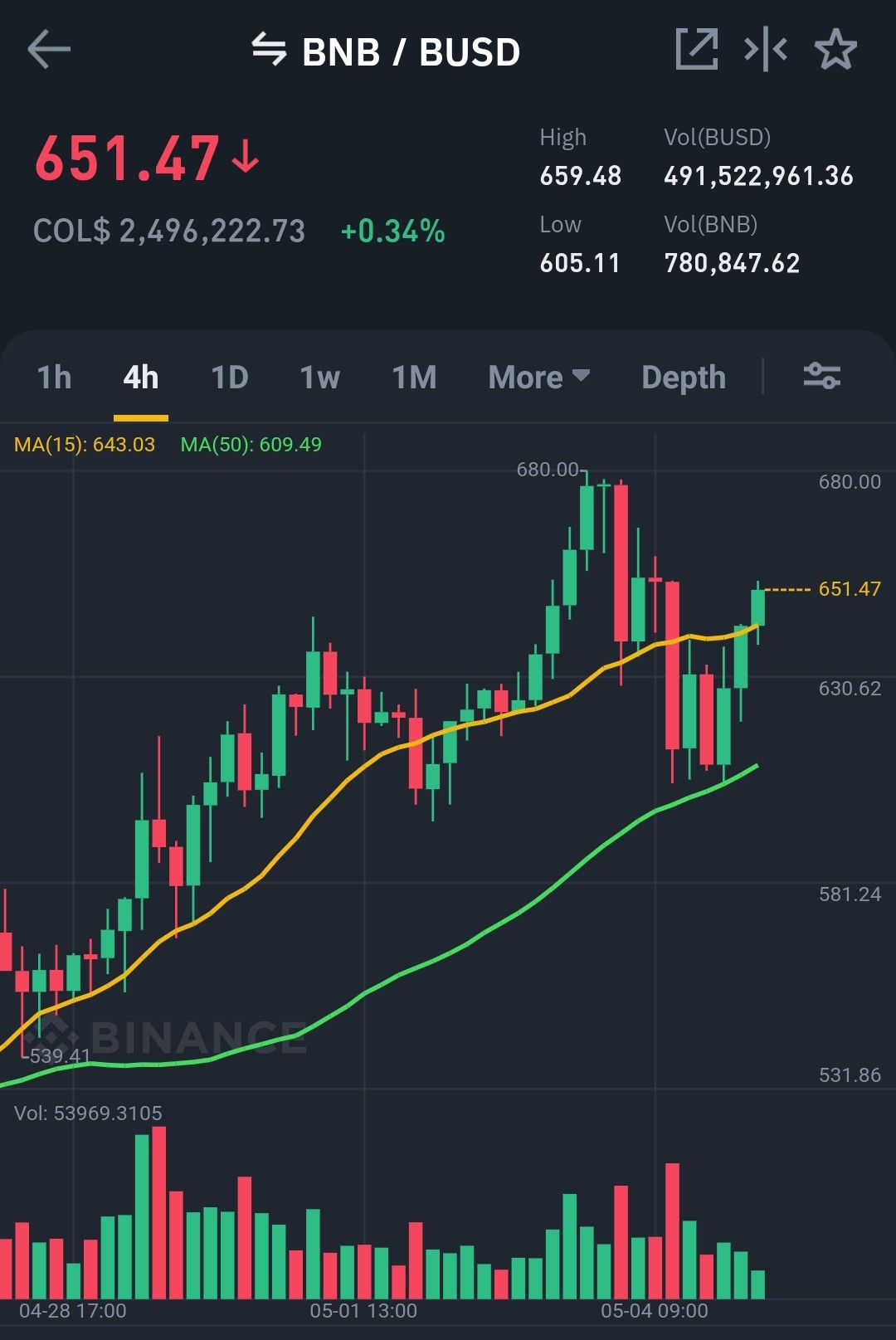Switch chart to 1M interval
The image size is (896, 1340).
[x=414, y=378]
